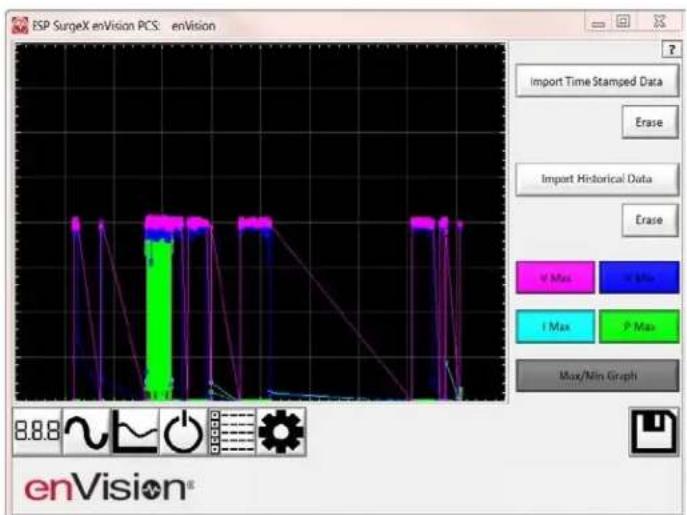Open the gear settings view
The width and height of the screenshot is (687, 515).
281,431
